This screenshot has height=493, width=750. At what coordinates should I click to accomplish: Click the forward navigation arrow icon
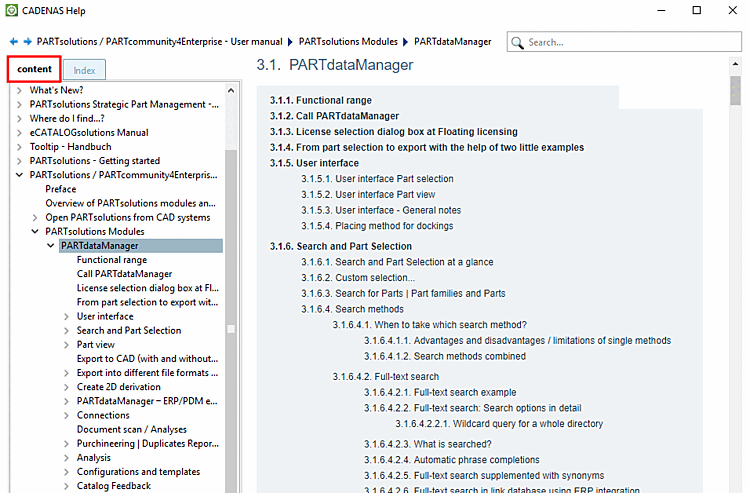click(28, 42)
